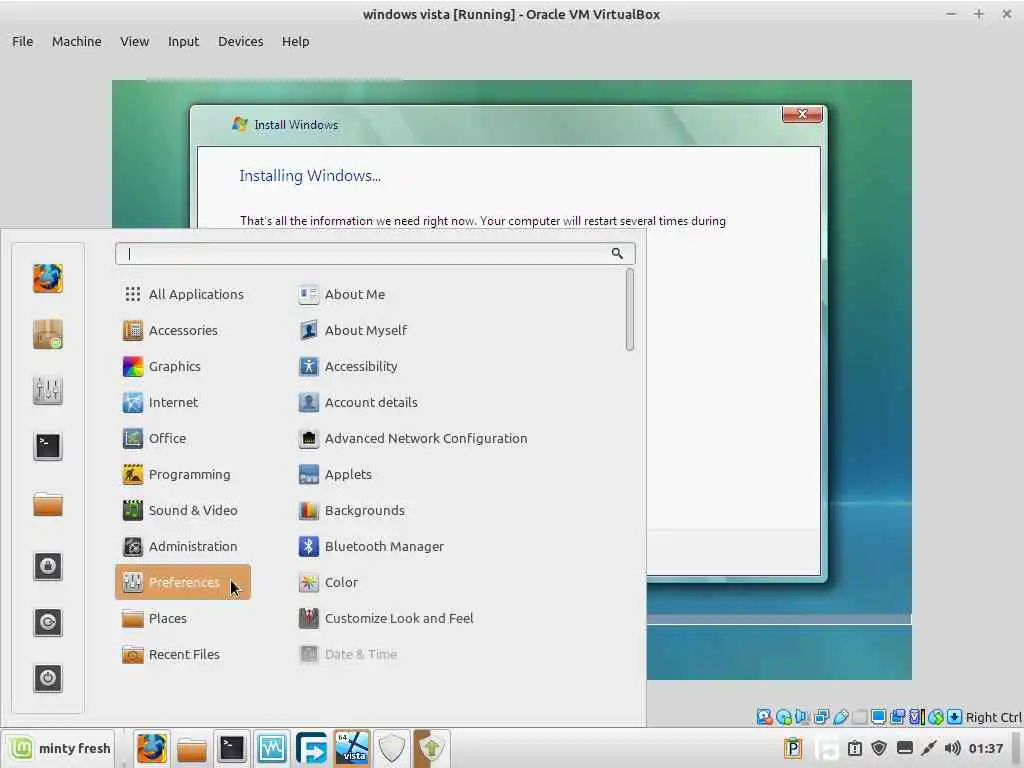The image size is (1024, 768).
Task: Select the Administration category
Action: point(183,546)
